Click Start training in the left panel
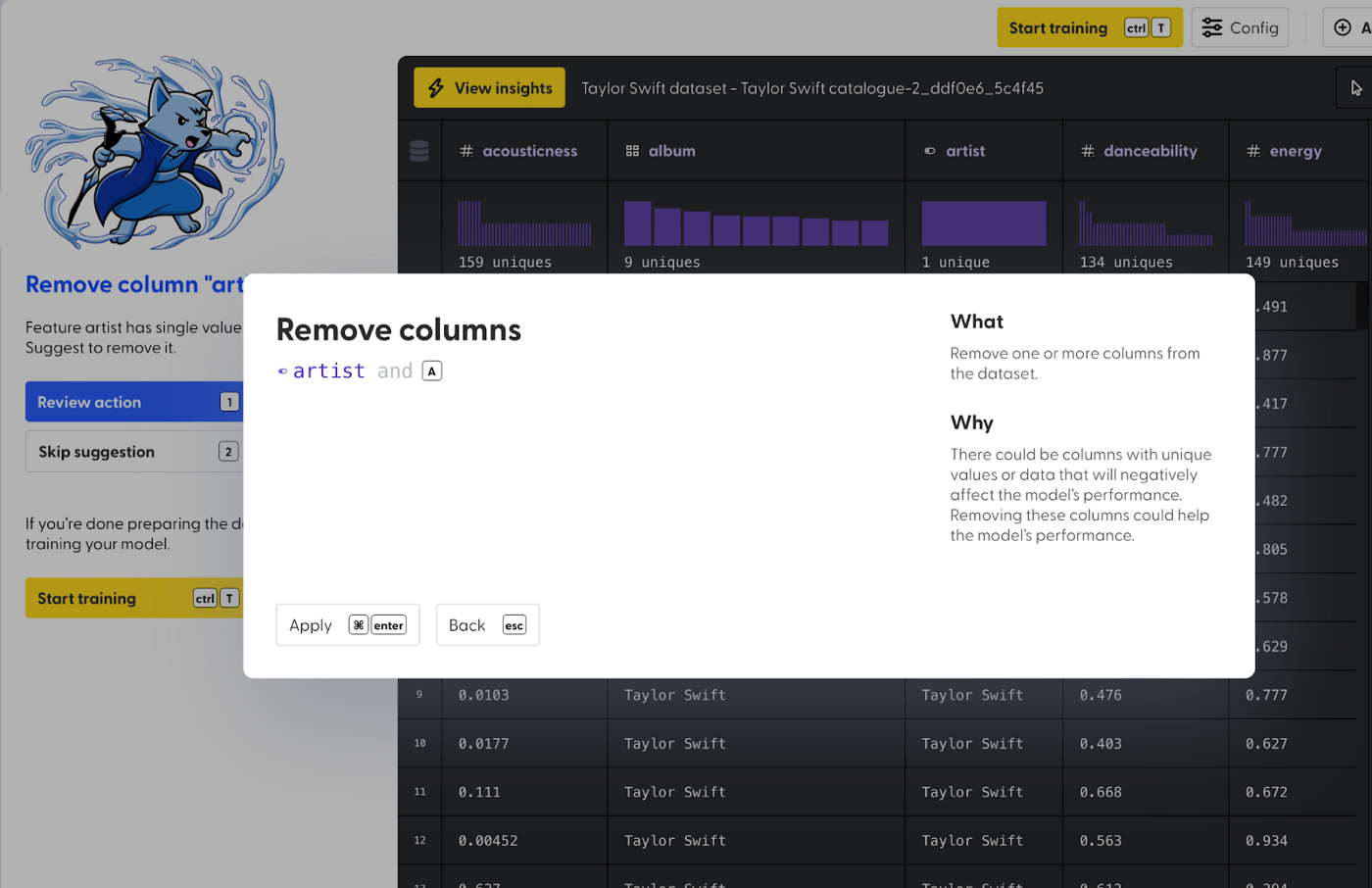The width and height of the screenshot is (1372, 888). pos(134,598)
